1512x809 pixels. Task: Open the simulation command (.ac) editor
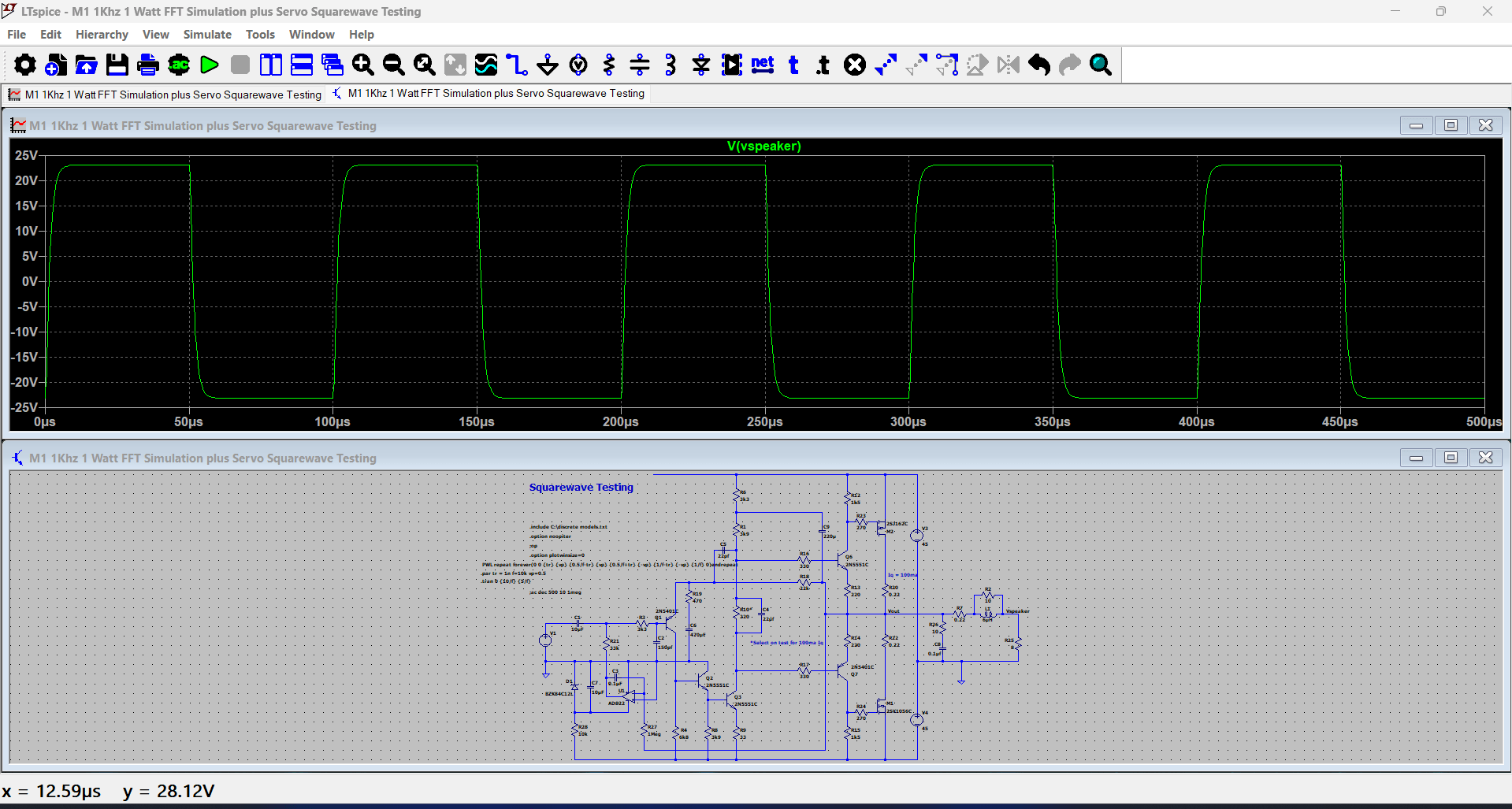(x=179, y=65)
